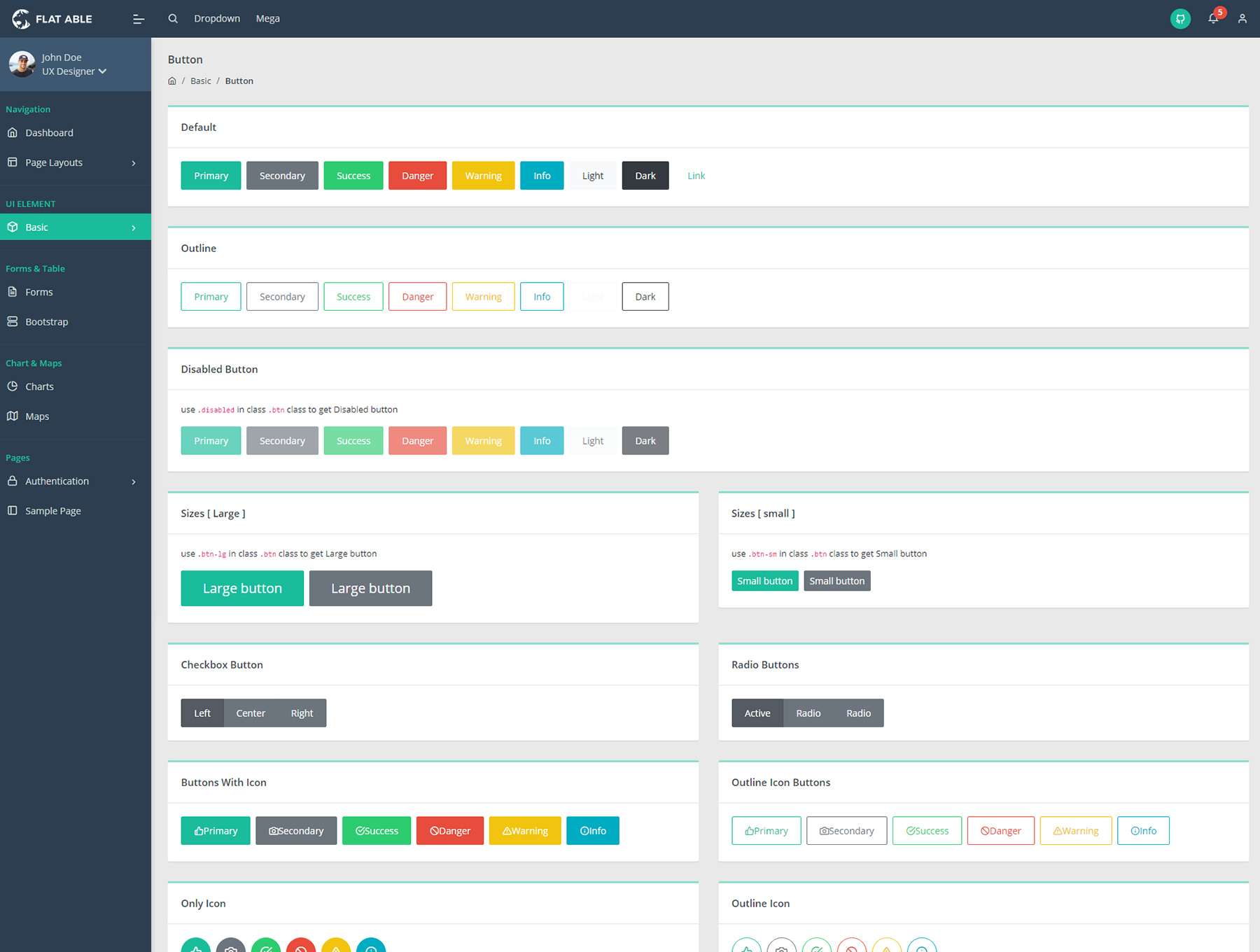This screenshot has height=952, width=1260.
Task: Click the search magnifier icon in header
Action: click(173, 19)
